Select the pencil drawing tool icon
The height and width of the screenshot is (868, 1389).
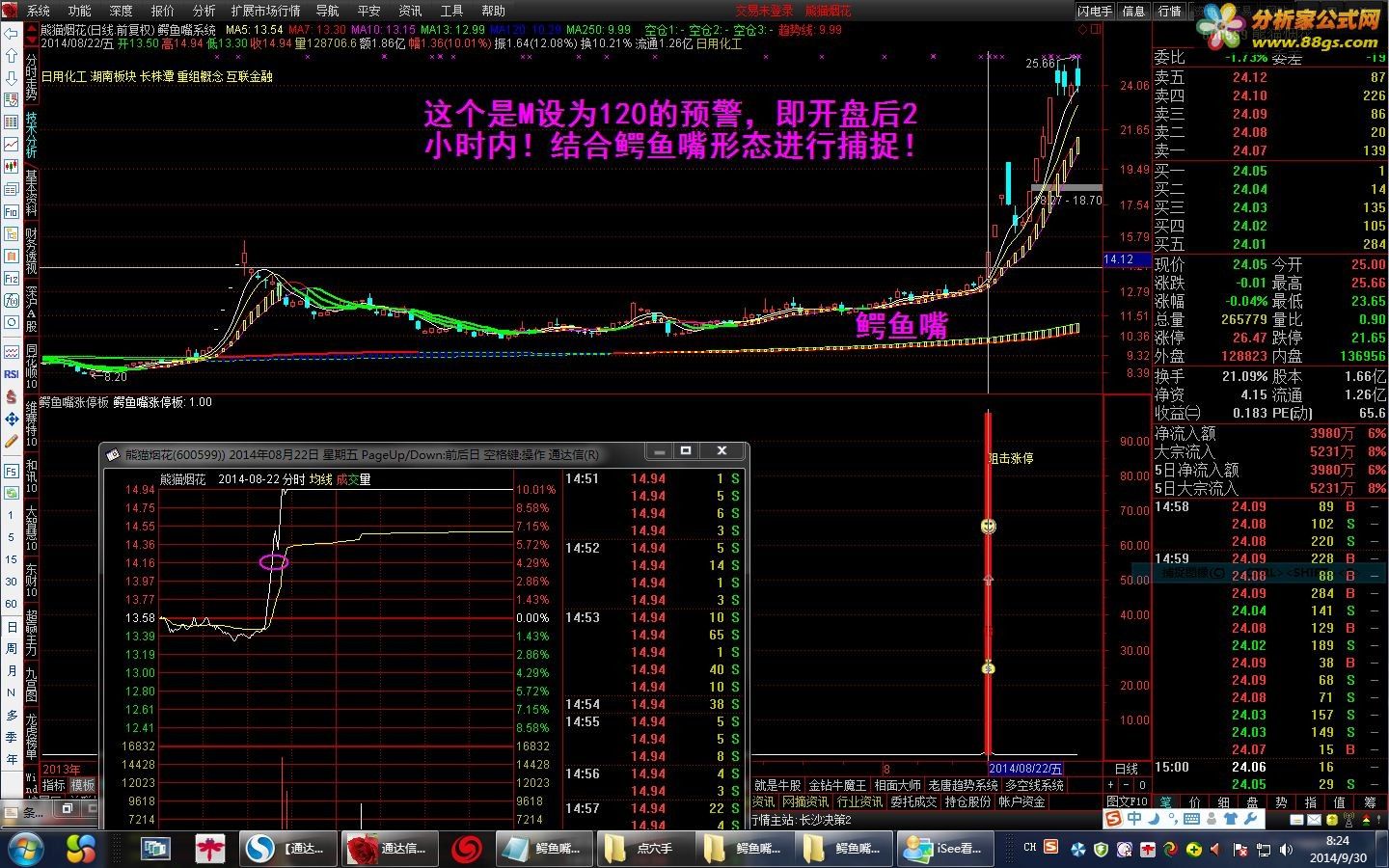tap(11, 441)
